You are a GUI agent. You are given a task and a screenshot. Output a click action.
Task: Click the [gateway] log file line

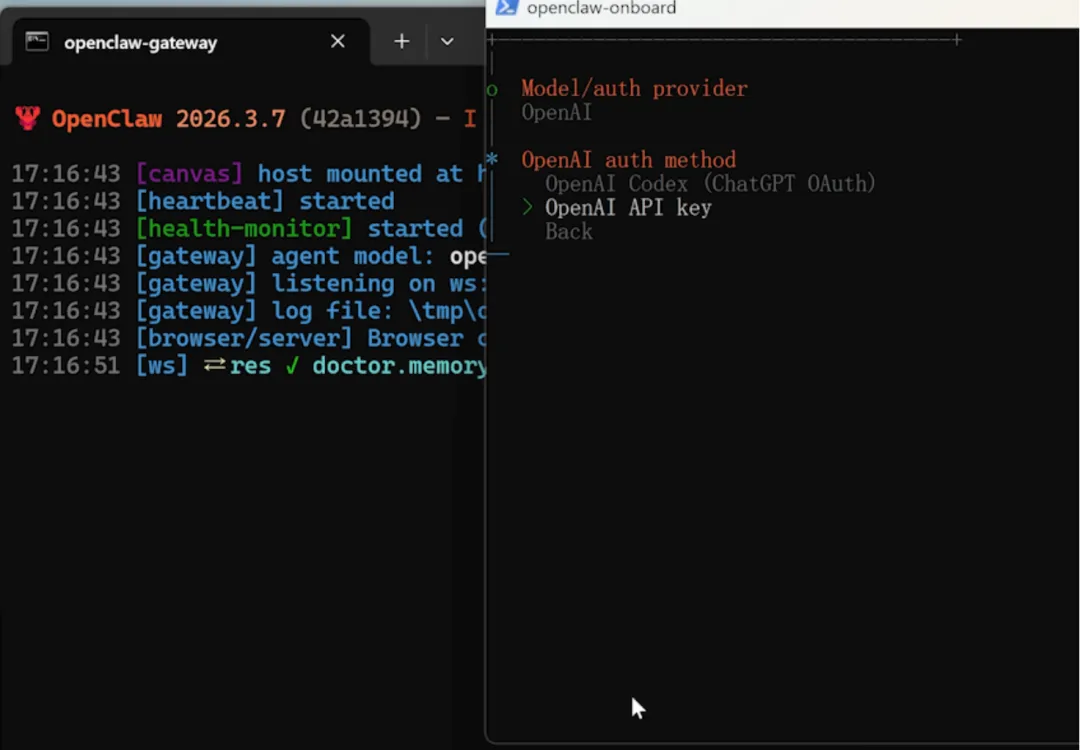click(248, 311)
